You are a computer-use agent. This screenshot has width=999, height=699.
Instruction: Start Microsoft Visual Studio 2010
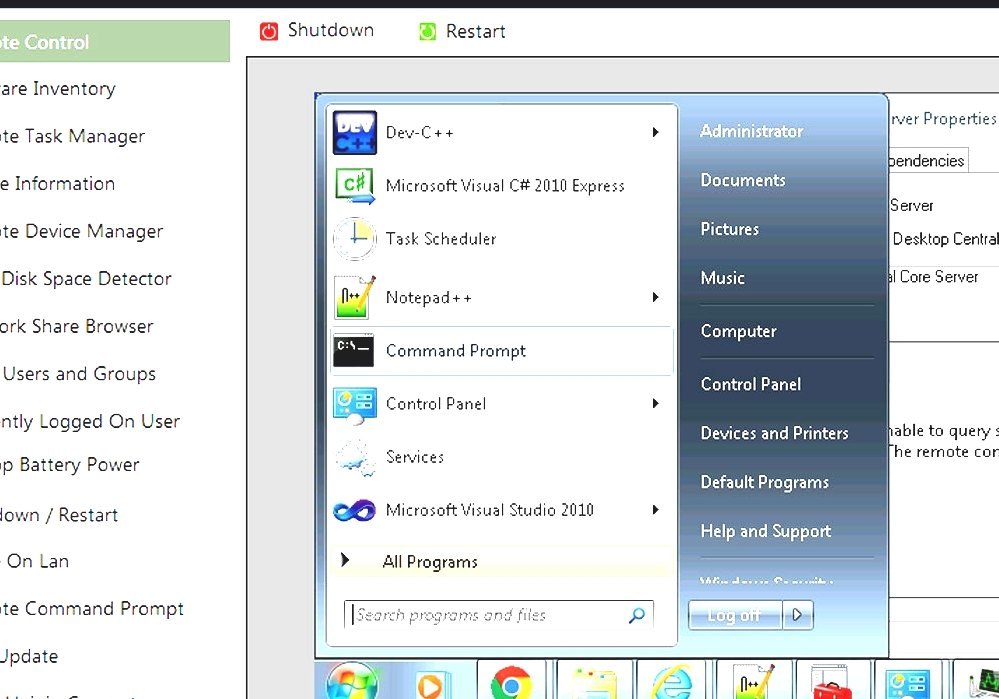[x=489, y=510]
